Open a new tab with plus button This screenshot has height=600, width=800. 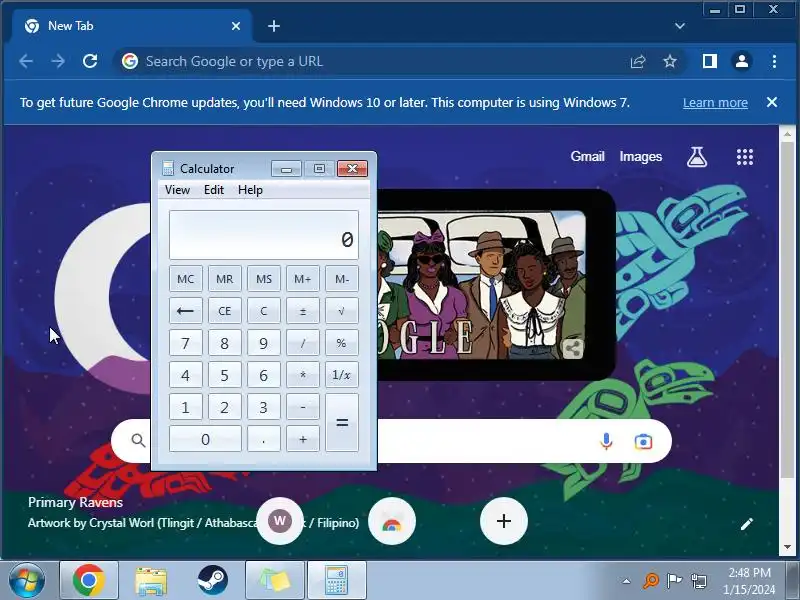[x=273, y=26]
